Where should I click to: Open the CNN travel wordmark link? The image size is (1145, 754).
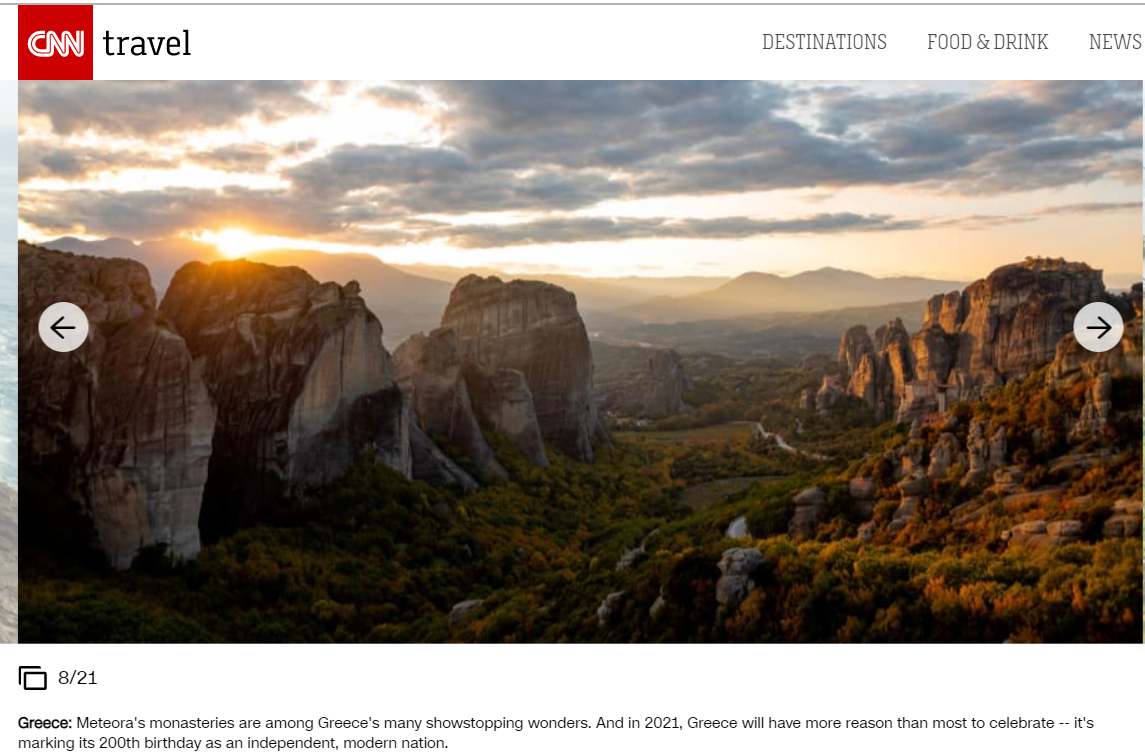click(147, 43)
